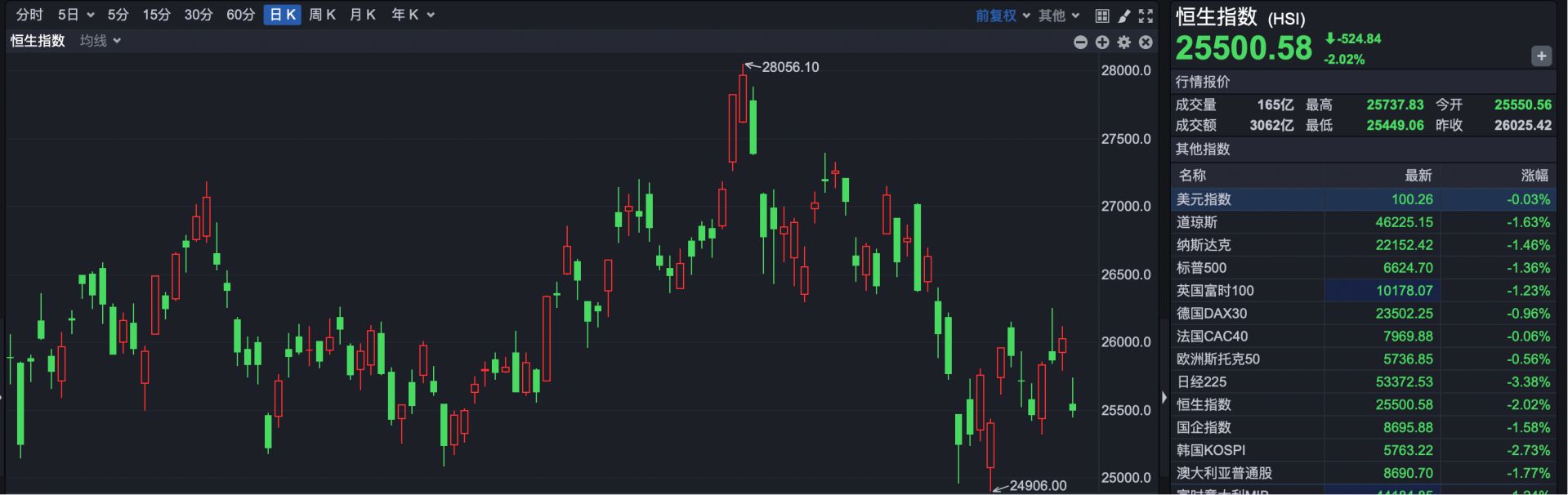
Task: Open the 均线 indicator dropdown
Action: [x=101, y=41]
